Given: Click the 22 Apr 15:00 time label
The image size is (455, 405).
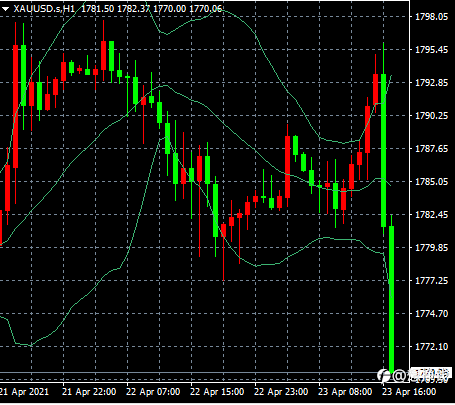Looking at the screenshot, I should (x=217, y=392).
